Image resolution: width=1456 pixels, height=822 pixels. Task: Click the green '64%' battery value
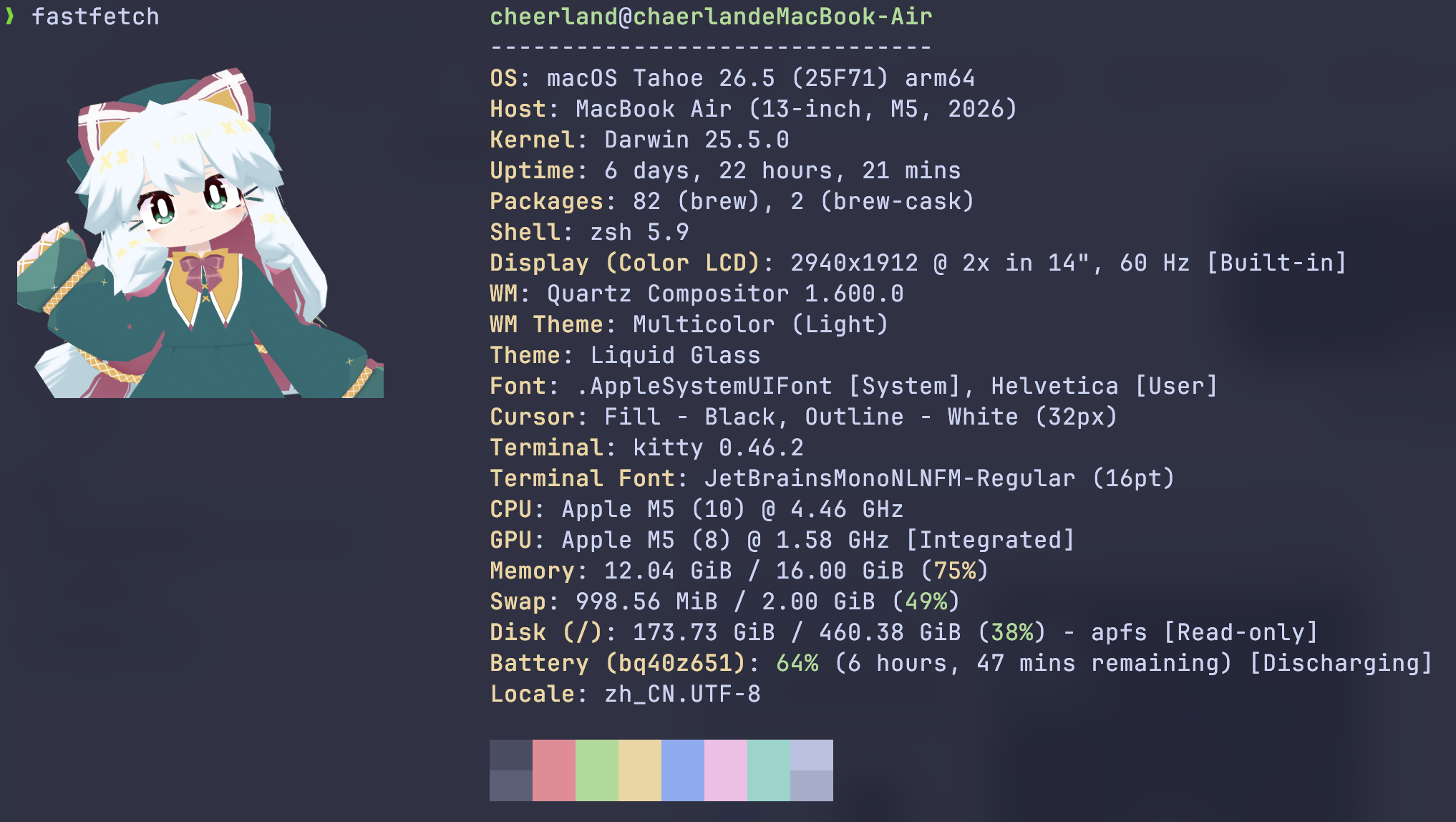pyautogui.click(x=797, y=663)
